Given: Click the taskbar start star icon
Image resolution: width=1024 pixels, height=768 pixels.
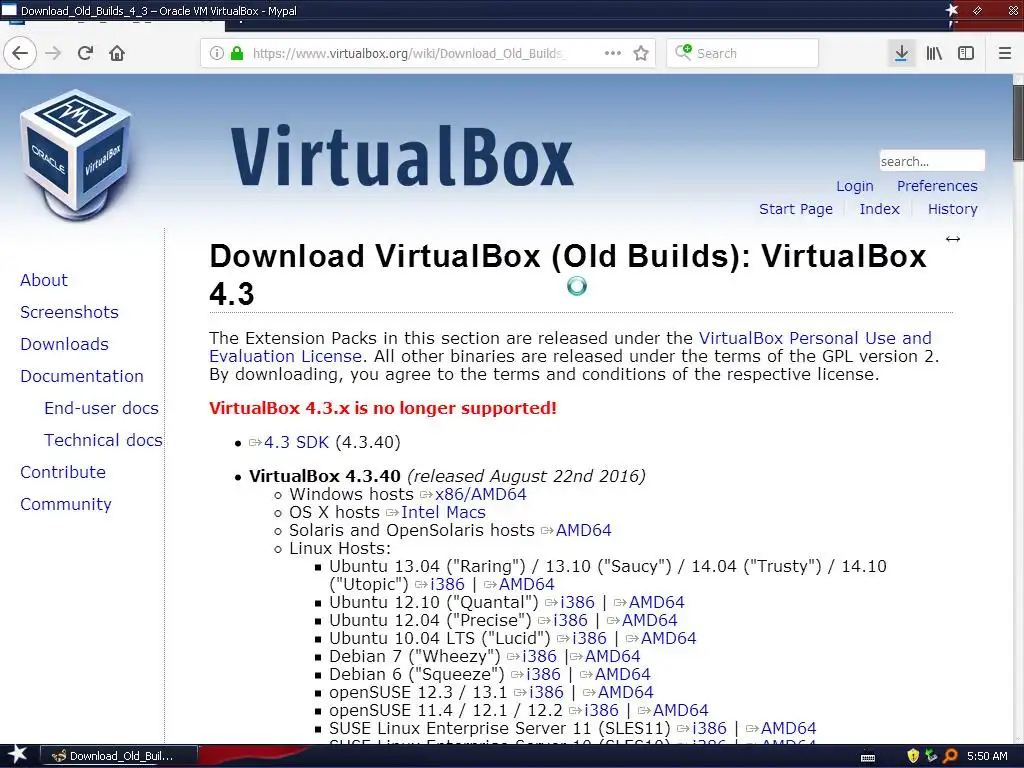Looking at the screenshot, I should 18,755.
